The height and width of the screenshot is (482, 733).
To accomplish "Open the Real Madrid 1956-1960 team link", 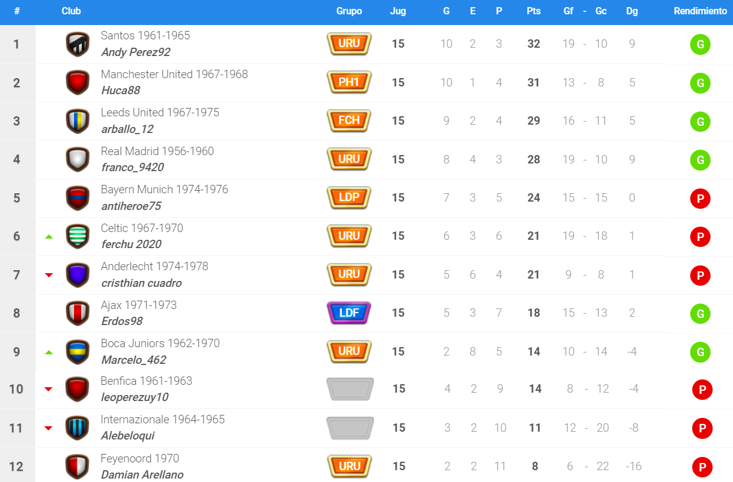I will [157, 151].
